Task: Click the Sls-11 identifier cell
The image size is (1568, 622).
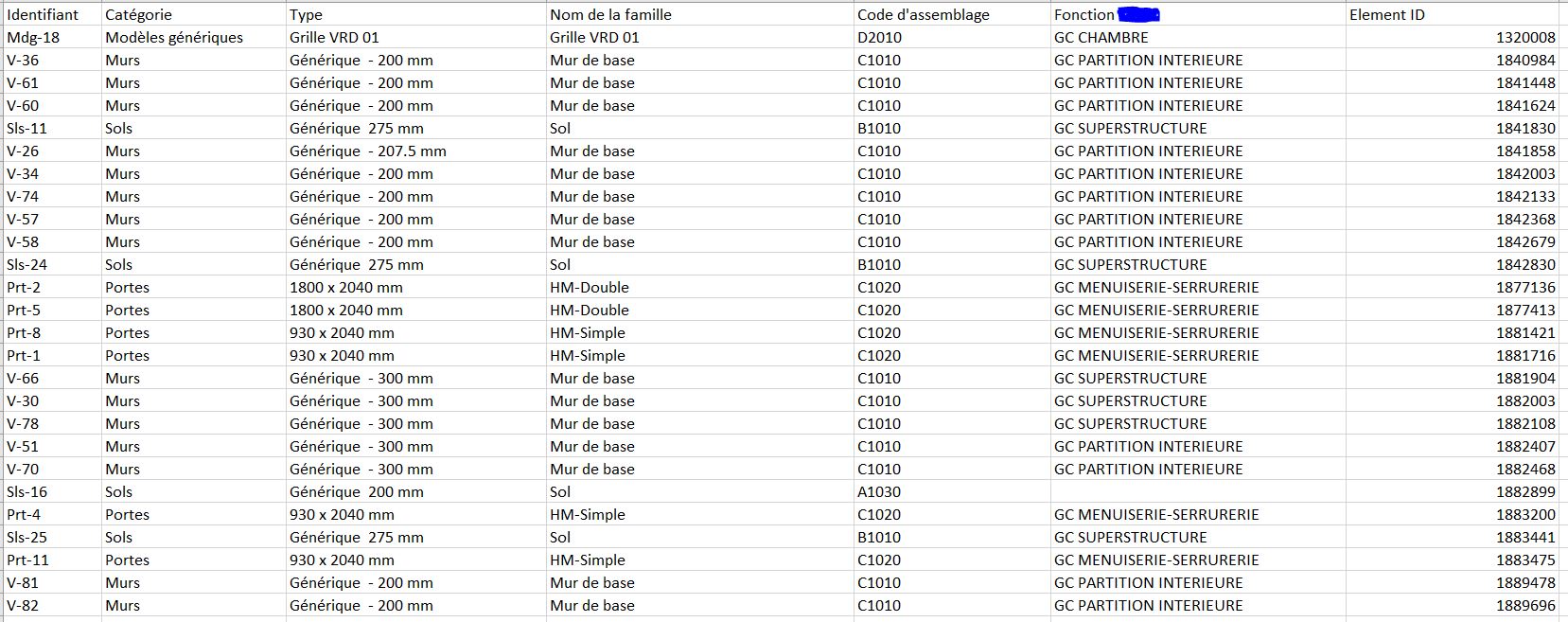Action: (26, 128)
